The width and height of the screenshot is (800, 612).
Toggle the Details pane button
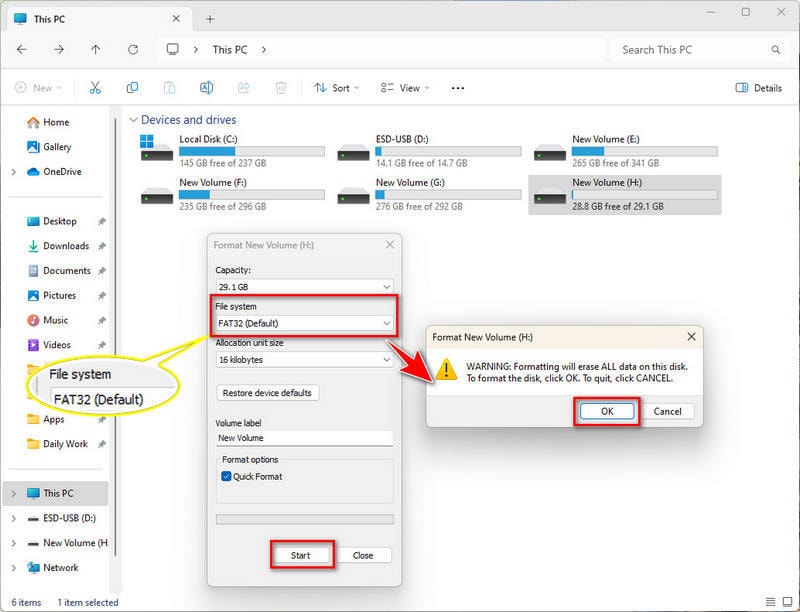(x=759, y=88)
